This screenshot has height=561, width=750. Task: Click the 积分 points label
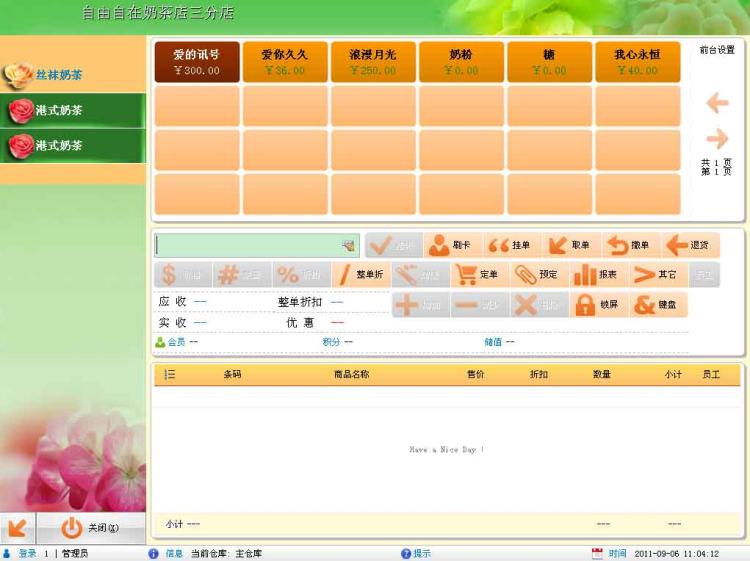tap(331, 342)
